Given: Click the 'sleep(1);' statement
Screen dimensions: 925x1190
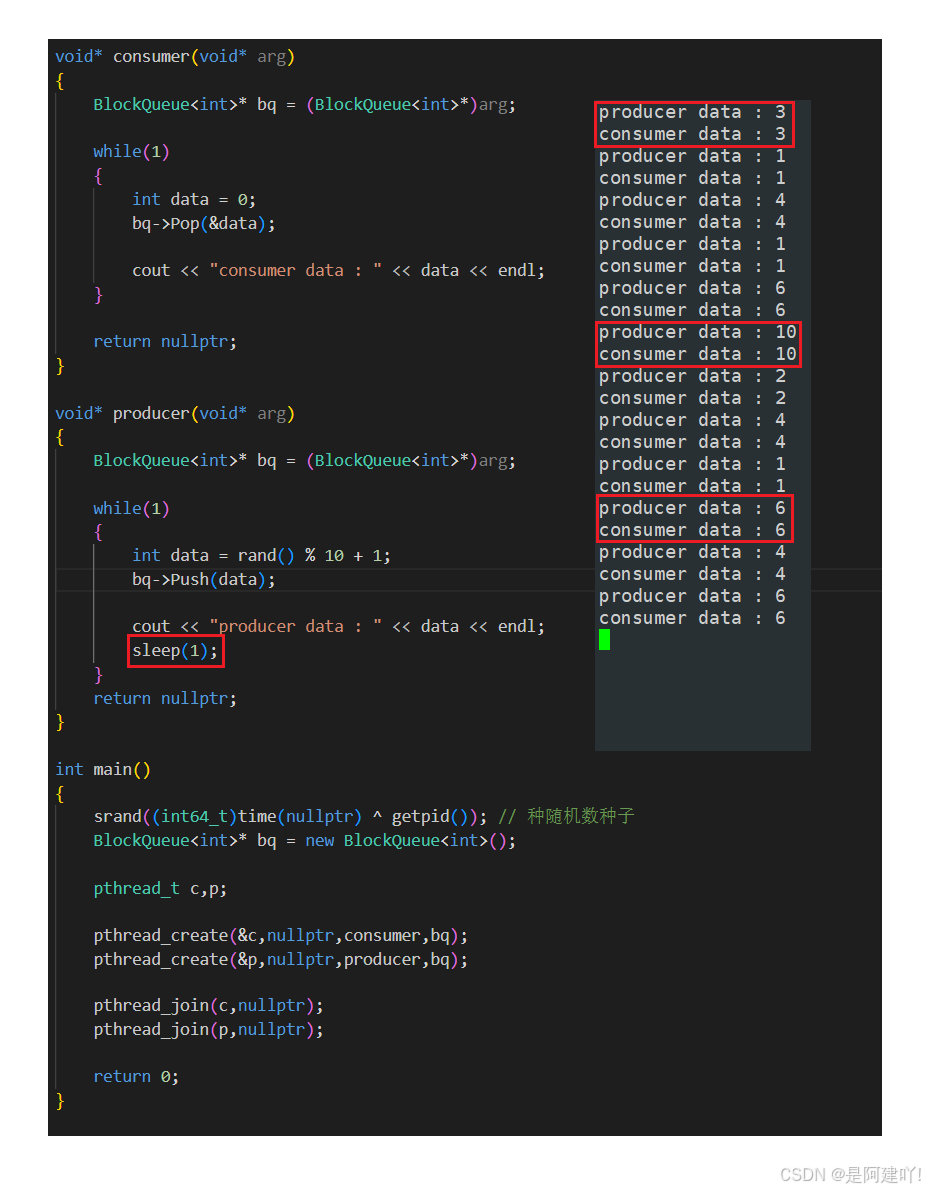Looking at the screenshot, I should coord(175,651).
